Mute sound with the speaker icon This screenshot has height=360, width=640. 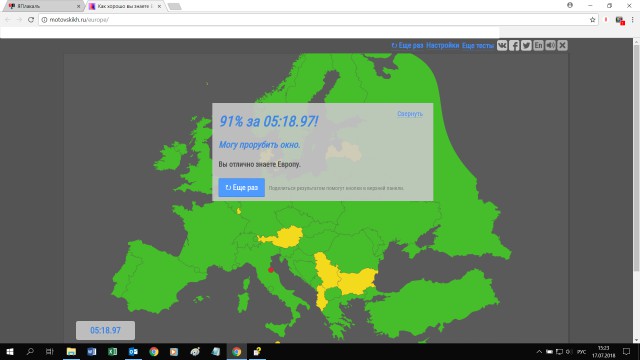550,45
